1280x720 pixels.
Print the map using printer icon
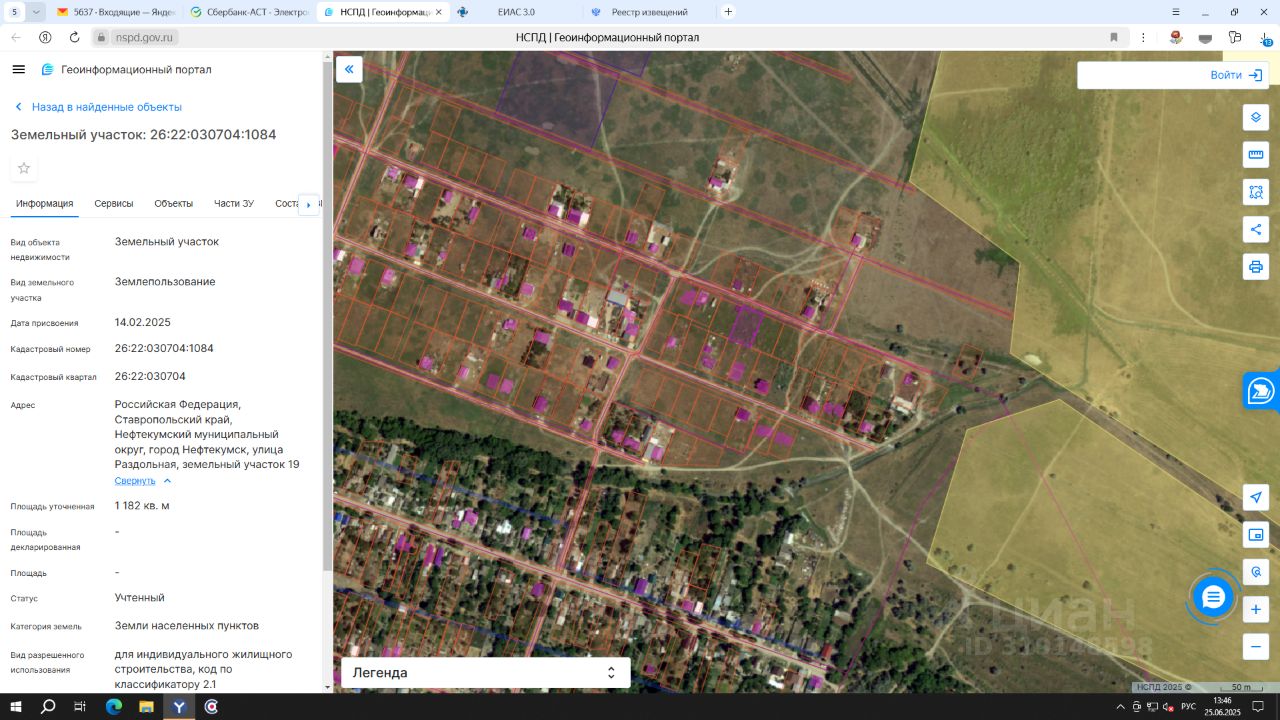pyautogui.click(x=1256, y=267)
